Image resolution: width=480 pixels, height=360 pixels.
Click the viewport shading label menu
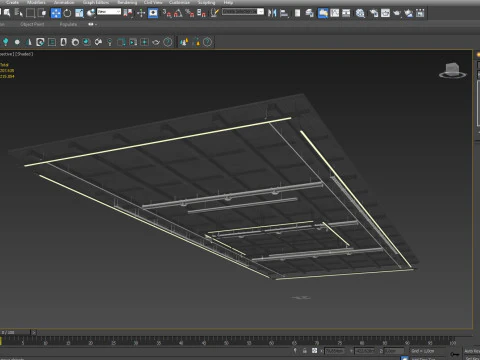coord(24,54)
